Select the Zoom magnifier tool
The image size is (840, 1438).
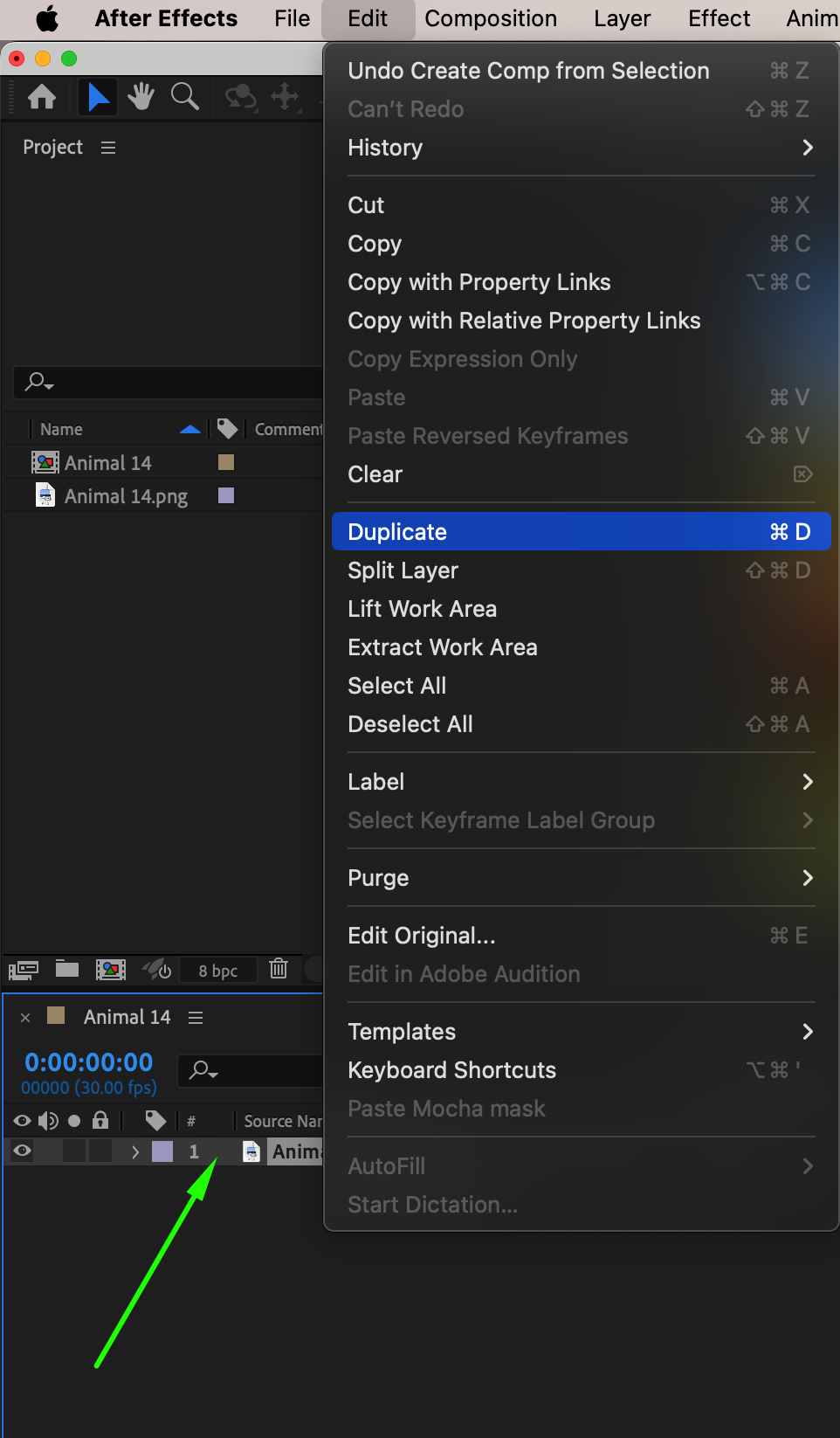(184, 96)
